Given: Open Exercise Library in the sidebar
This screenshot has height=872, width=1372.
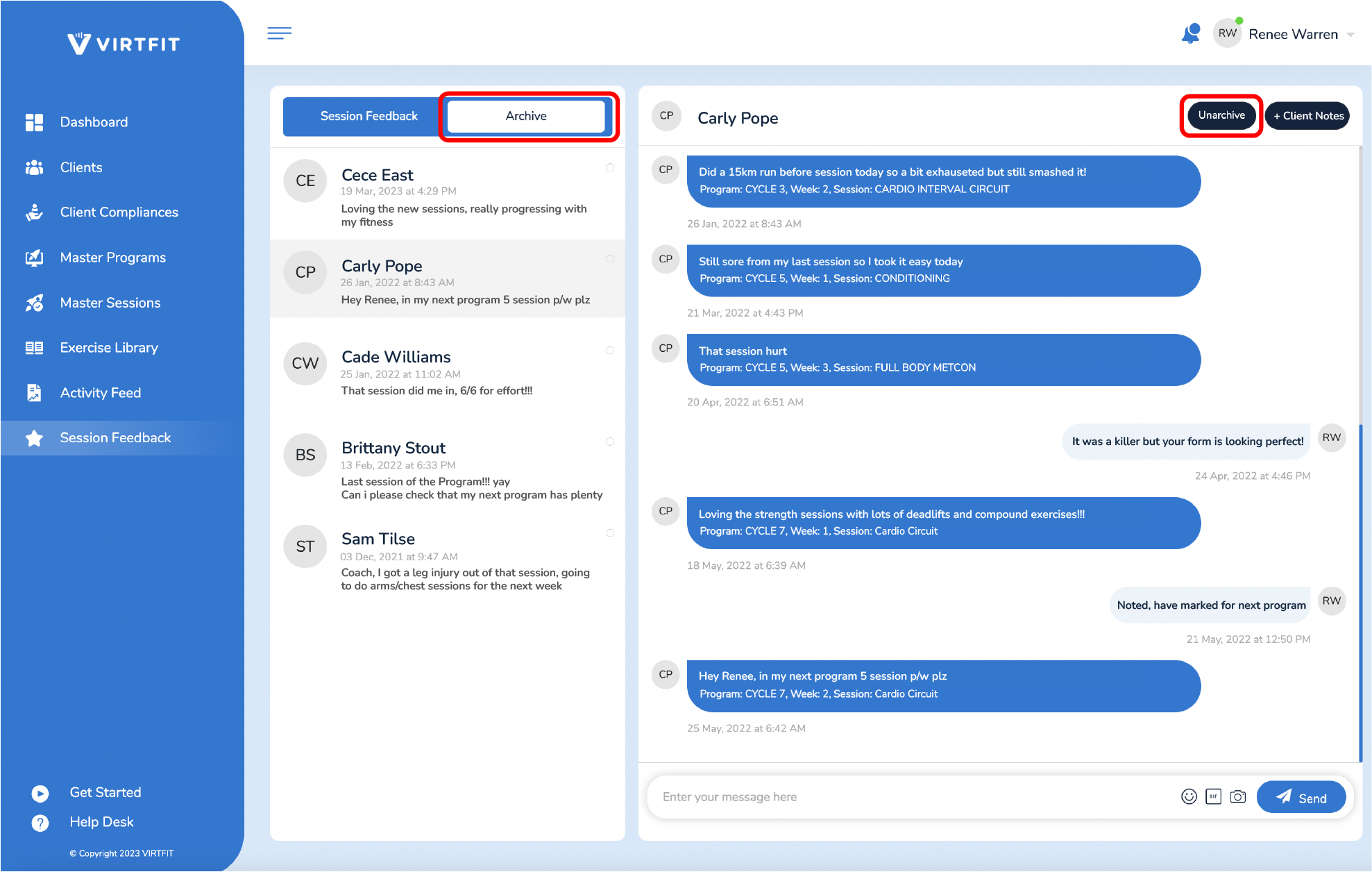Looking at the screenshot, I should [109, 348].
